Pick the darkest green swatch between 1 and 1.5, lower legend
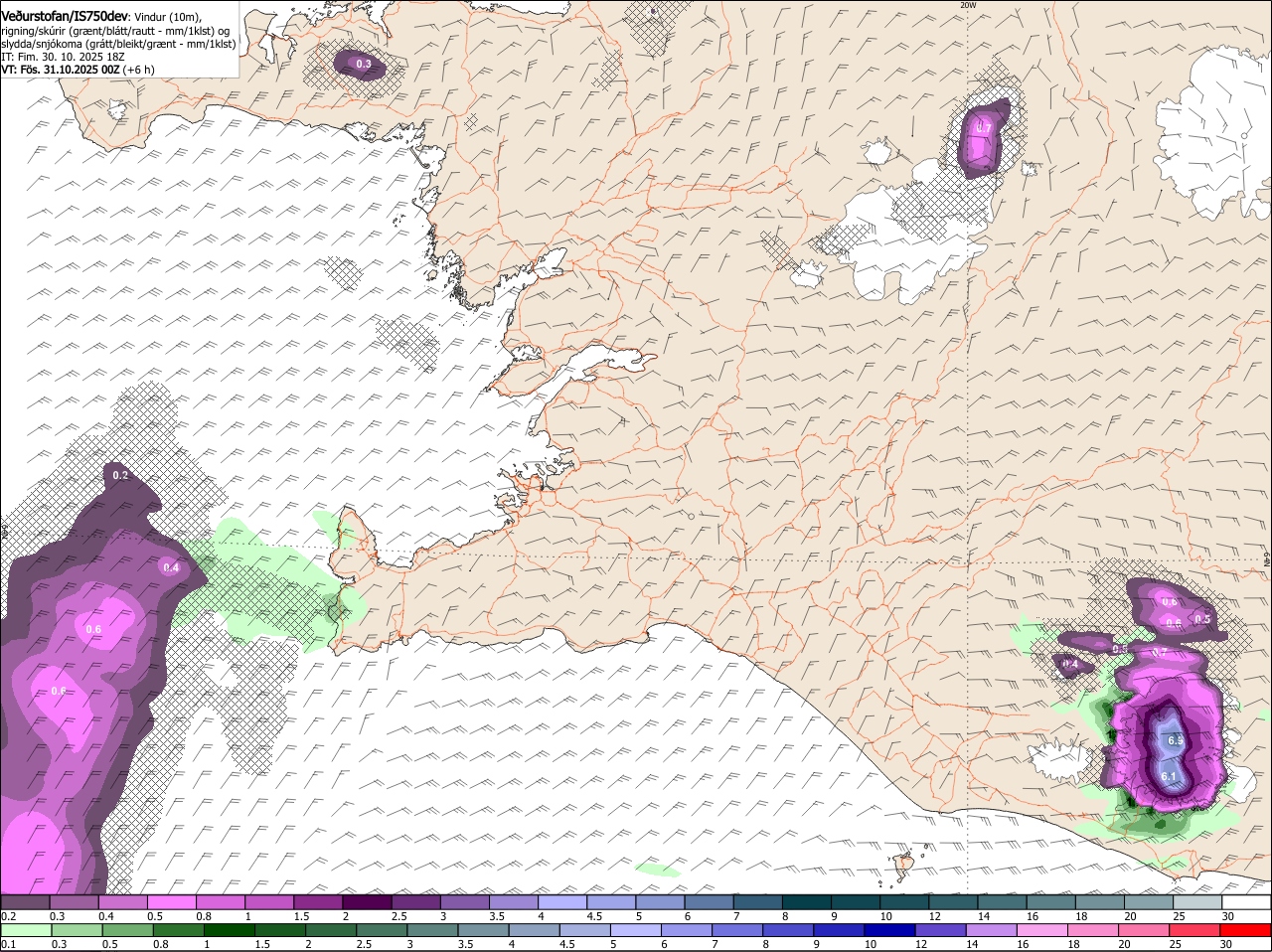 click(231, 931)
